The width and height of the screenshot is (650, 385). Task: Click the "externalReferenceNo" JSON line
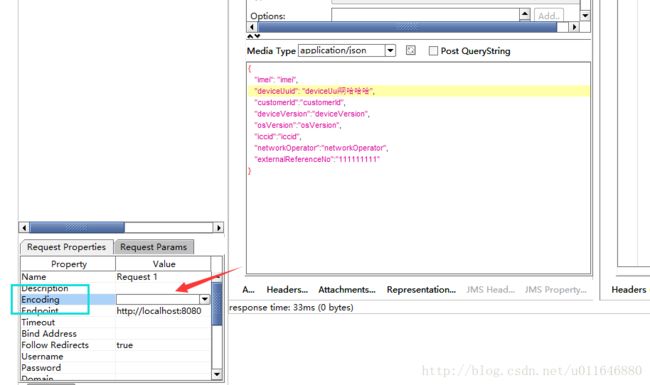317,159
